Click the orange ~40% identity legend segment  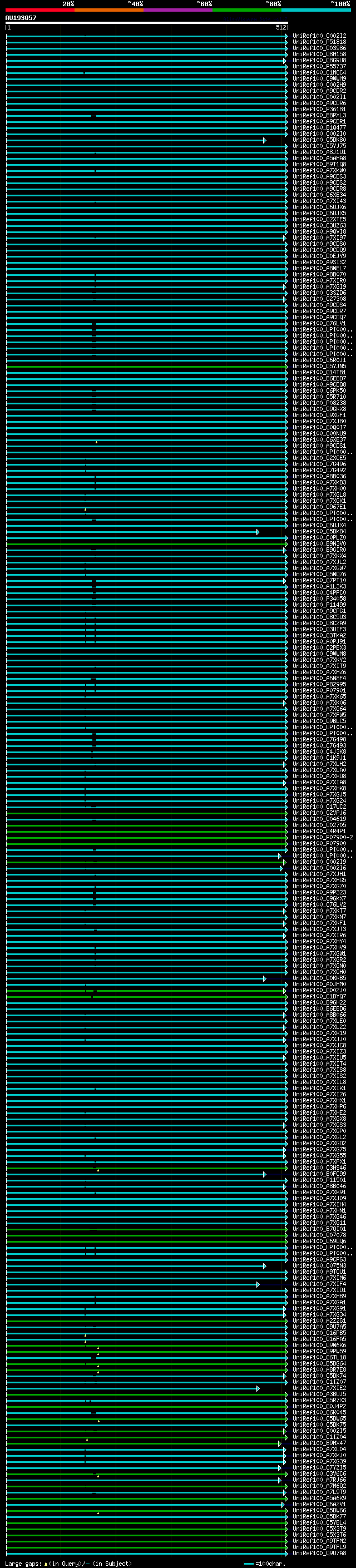(110, 10)
